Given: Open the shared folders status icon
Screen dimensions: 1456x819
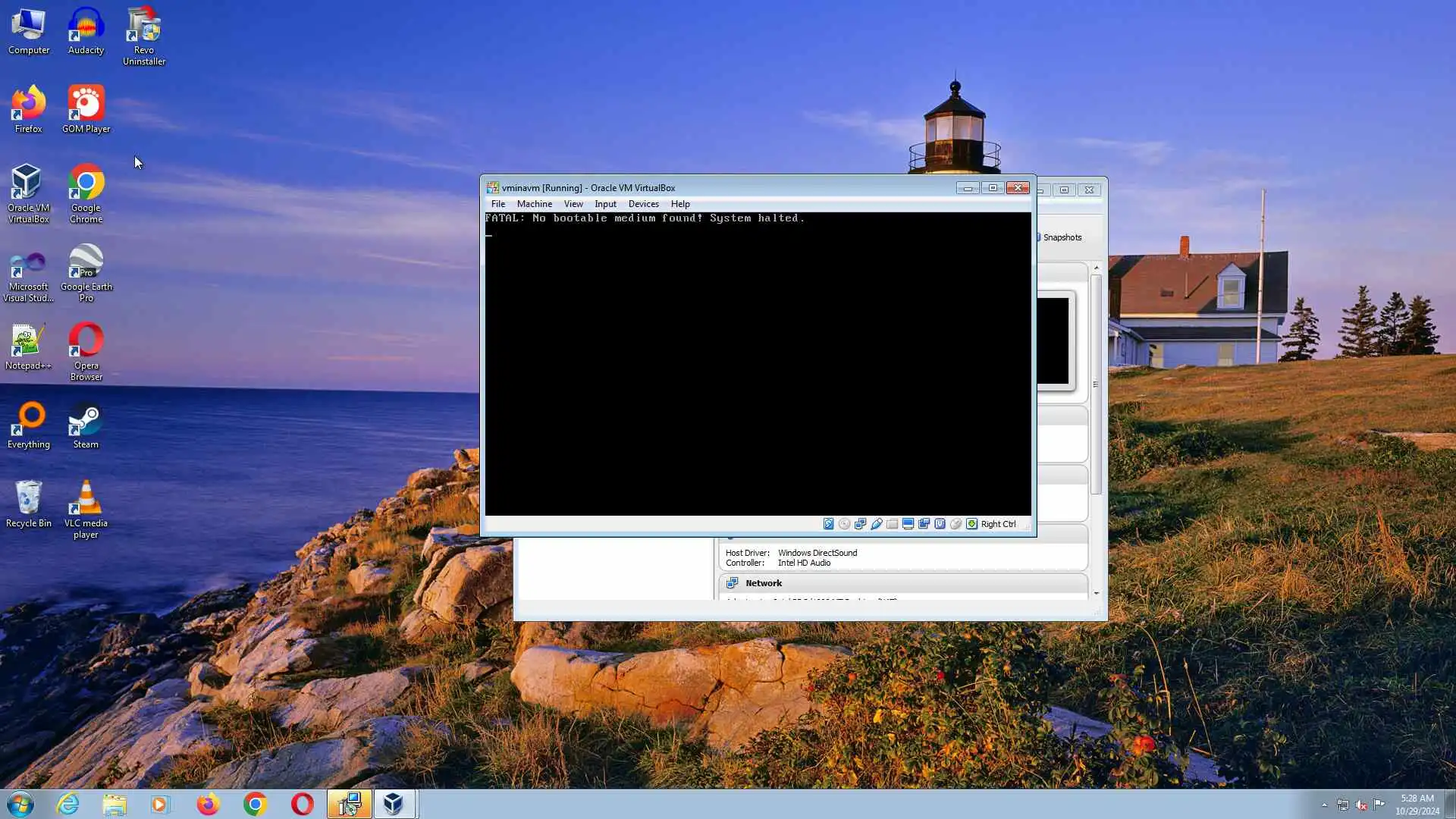Looking at the screenshot, I should (x=892, y=524).
